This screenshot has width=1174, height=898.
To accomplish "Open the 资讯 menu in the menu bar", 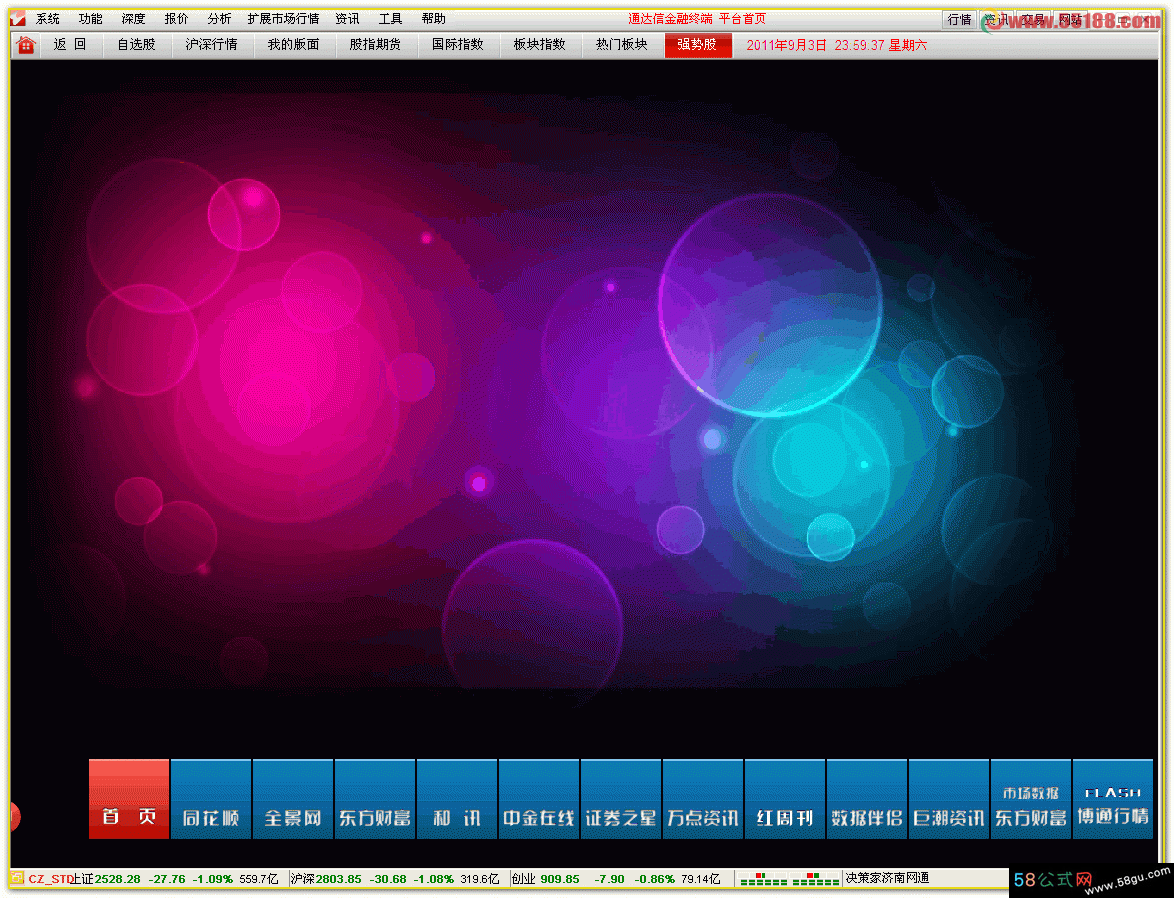I will [347, 19].
